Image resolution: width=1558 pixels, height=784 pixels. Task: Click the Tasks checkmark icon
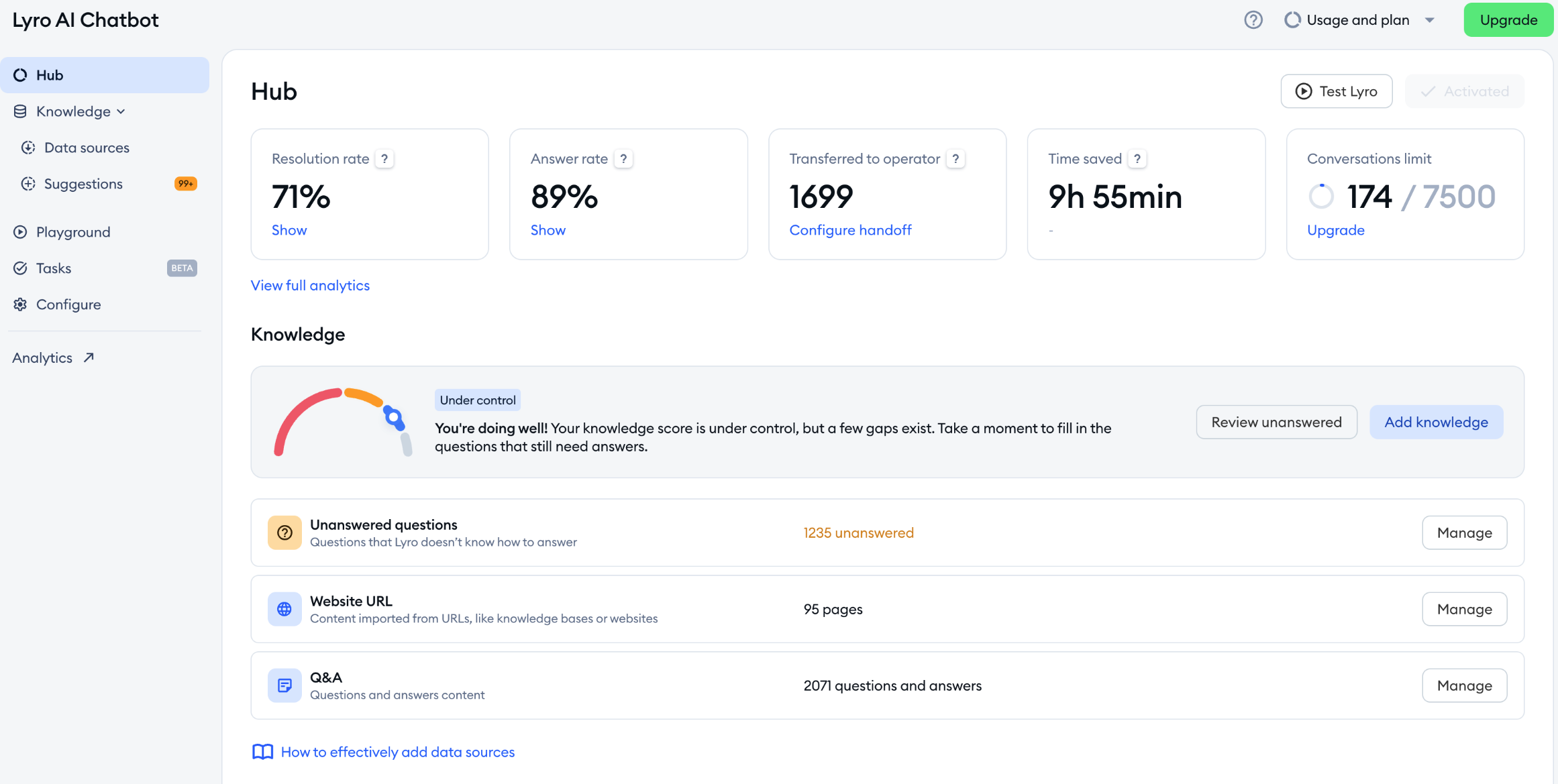pos(20,268)
